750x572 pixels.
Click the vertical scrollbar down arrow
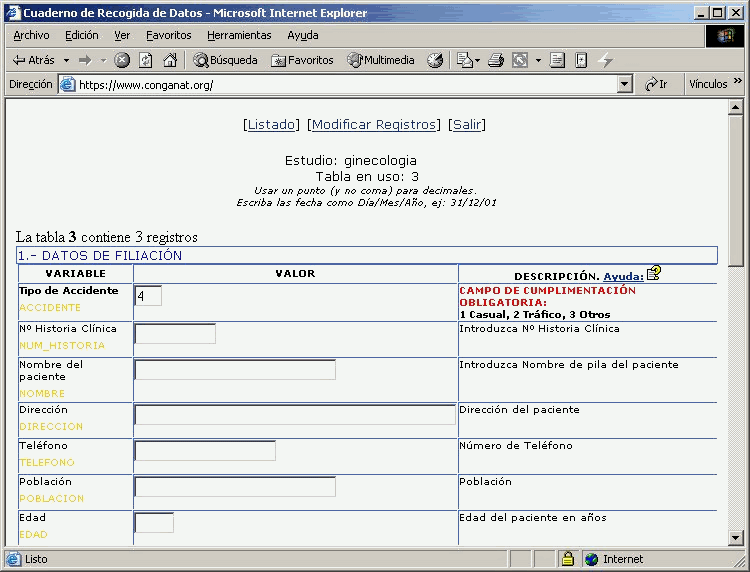[x=736, y=538]
